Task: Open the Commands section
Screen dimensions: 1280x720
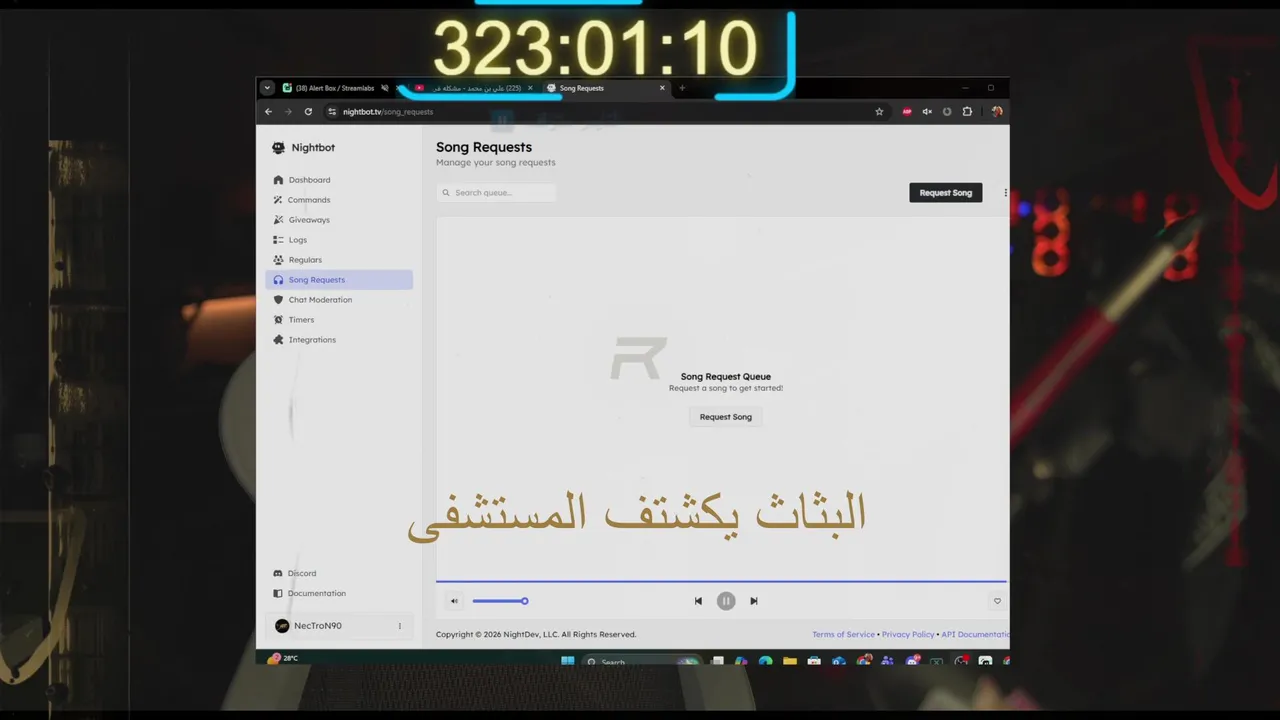Action: point(339,200)
